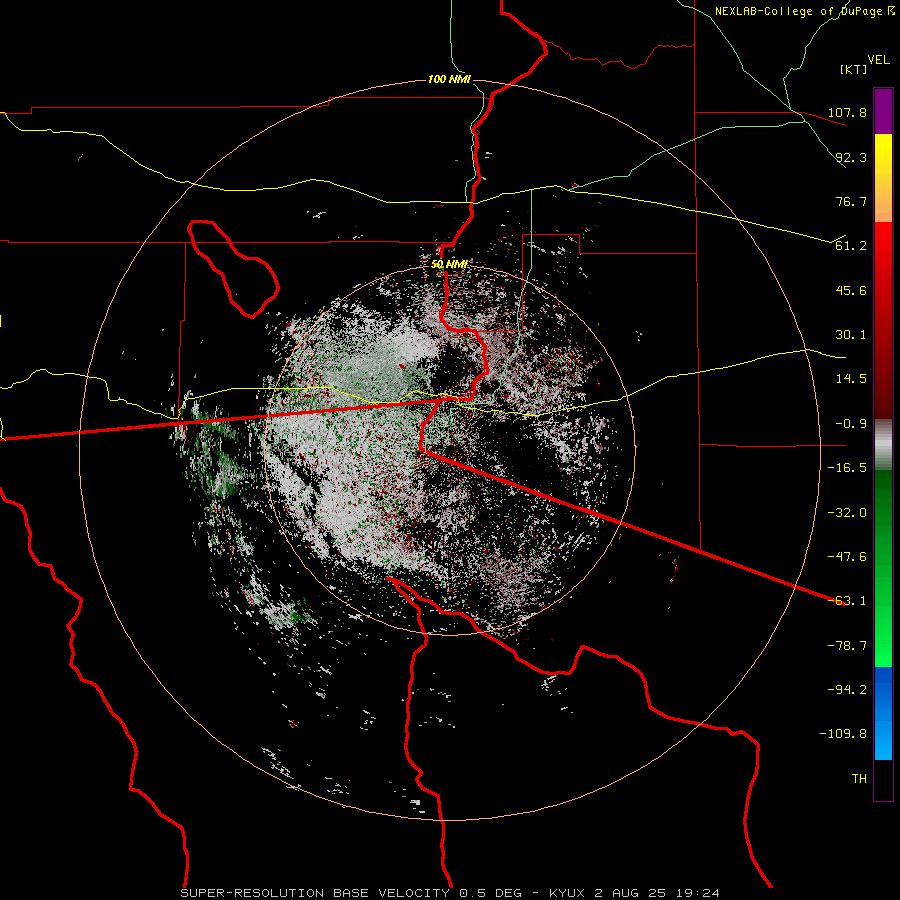Click the -32.0 velocity scale value

pyautogui.click(x=847, y=513)
